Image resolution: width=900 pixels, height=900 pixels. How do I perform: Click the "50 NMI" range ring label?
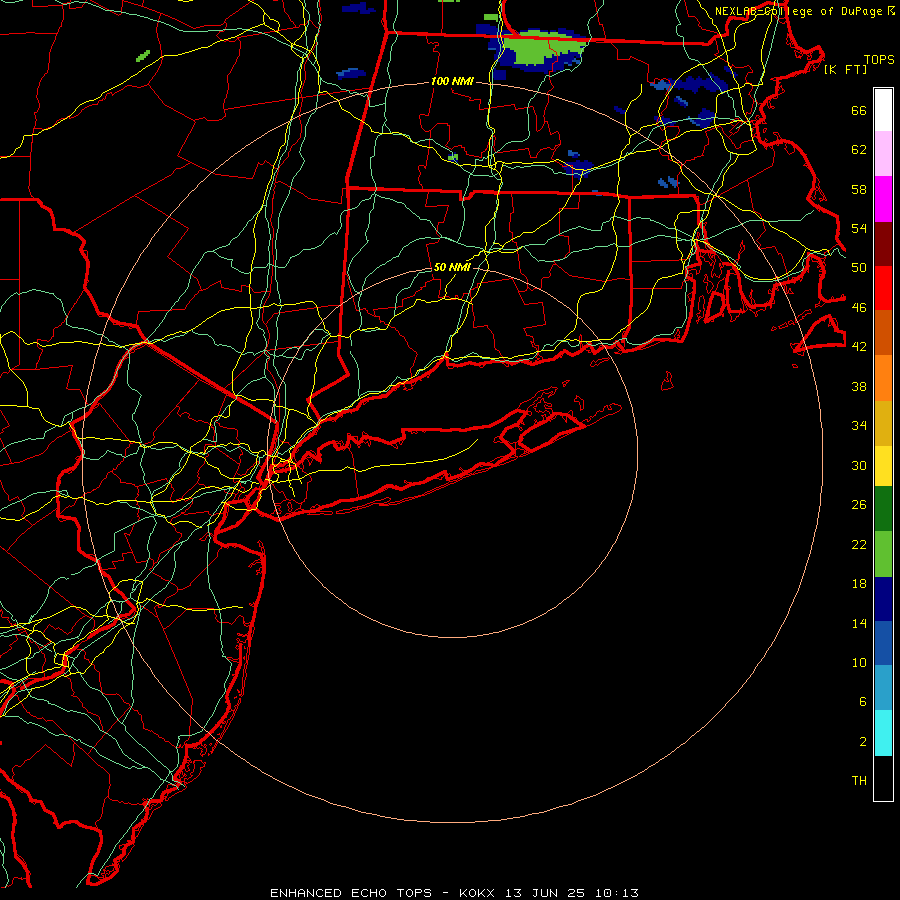point(452,267)
